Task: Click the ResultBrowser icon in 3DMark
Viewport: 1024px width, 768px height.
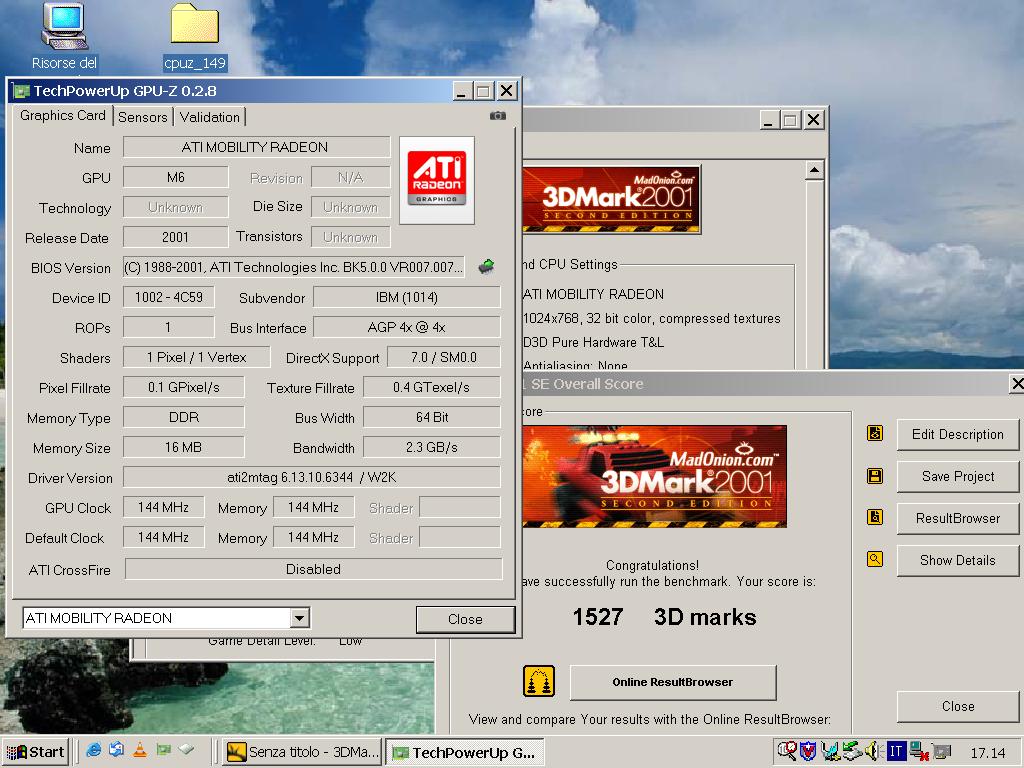Action: pyautogui.click(x=875, y=517)
